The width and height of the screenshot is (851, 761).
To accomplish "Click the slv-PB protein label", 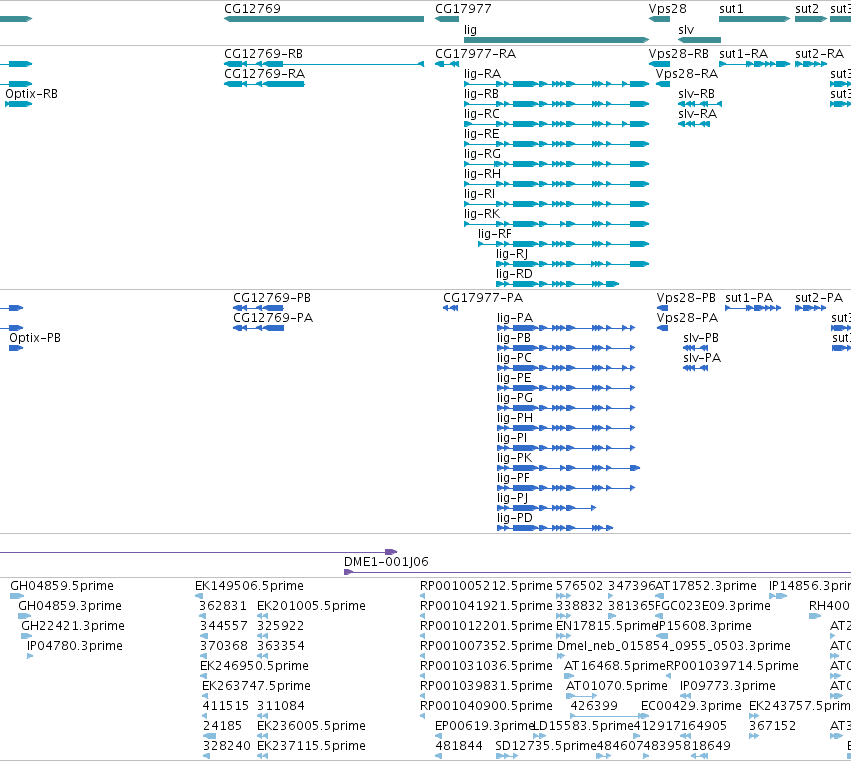I will tap(701, 338).
